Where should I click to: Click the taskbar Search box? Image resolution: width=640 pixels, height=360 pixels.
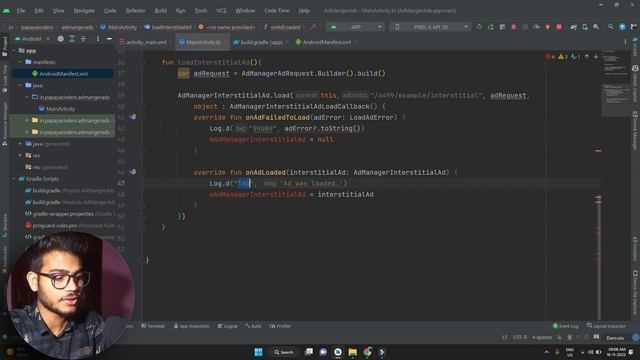(284, 352)
